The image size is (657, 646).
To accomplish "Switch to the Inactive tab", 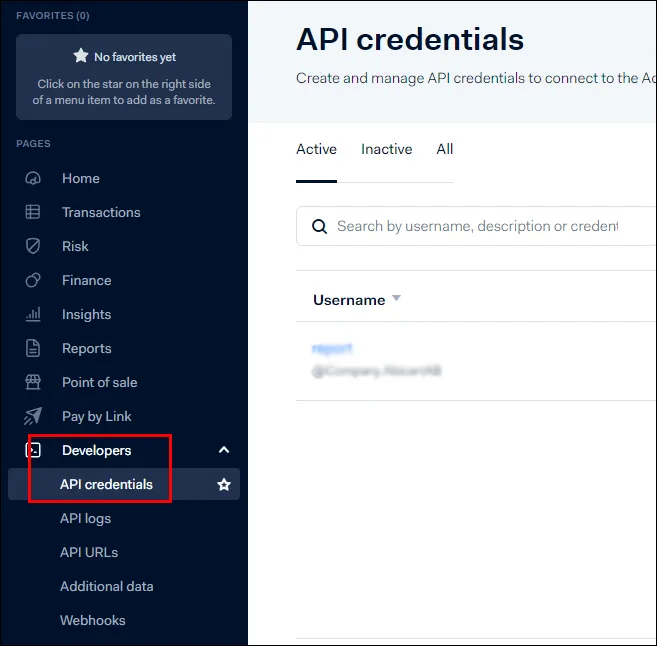I will pyautogui.click(x=386, y=149).
